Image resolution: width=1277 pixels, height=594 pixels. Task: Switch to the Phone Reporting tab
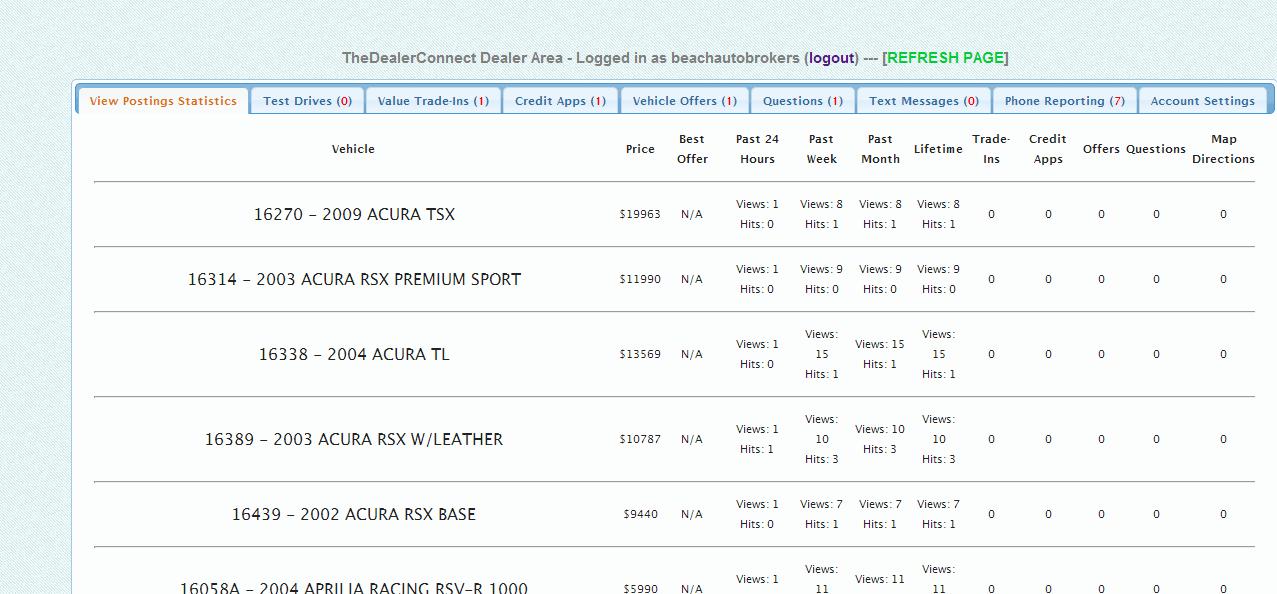1065,101
